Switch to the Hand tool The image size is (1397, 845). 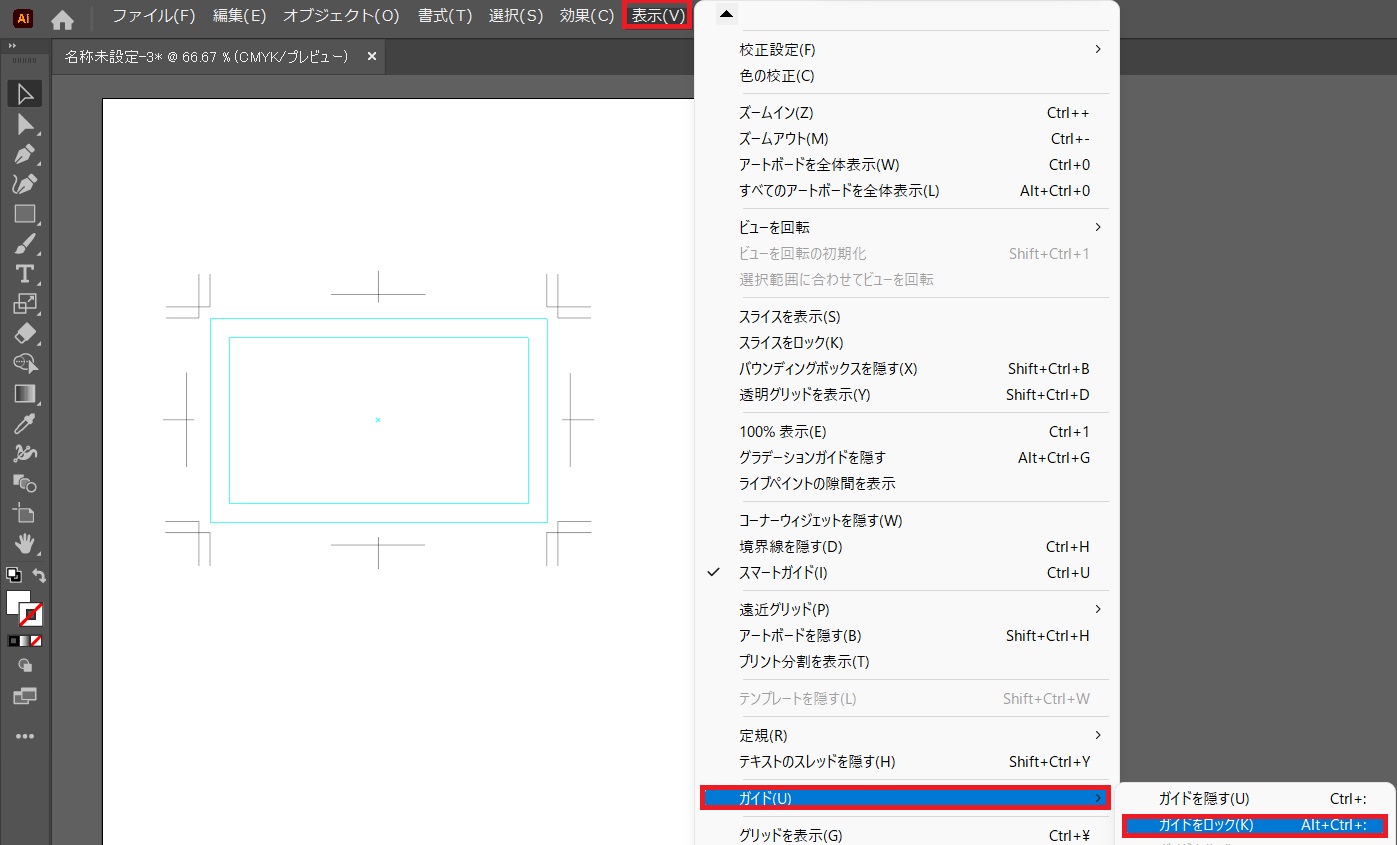coord(25,543)
